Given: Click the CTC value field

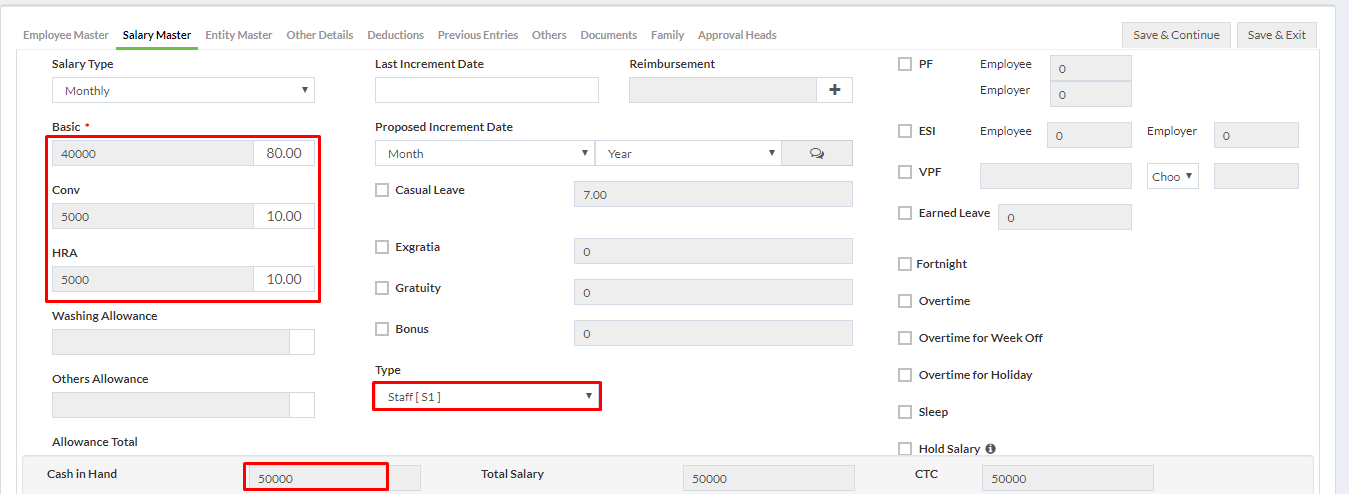Looking at the screenshot, I should pyautogui.click(x=1068, y=478).
